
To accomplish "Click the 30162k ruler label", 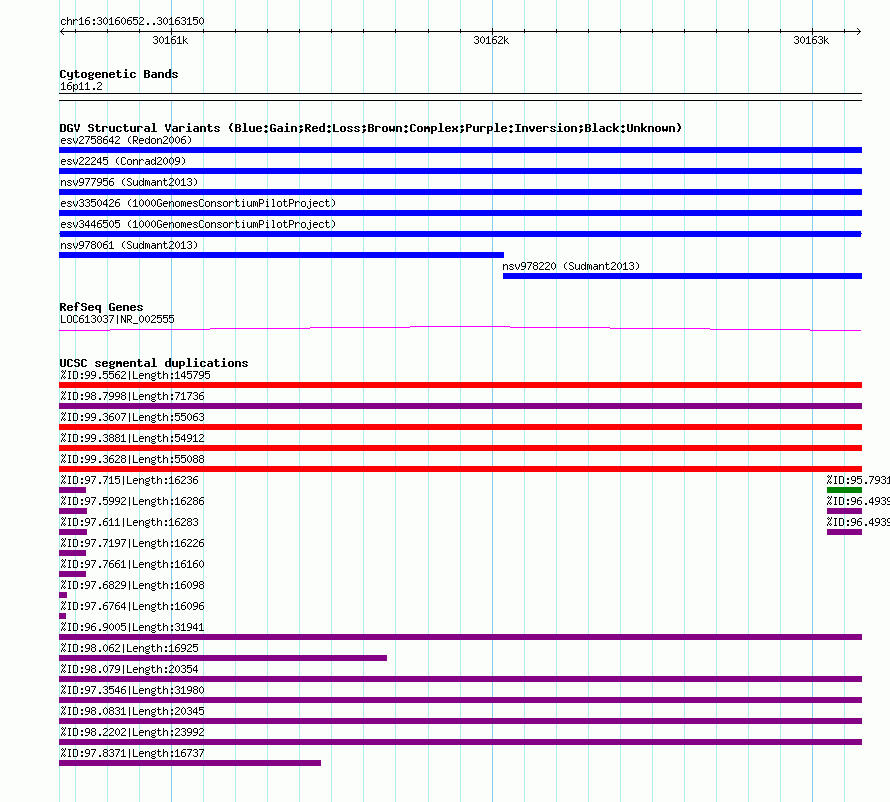I will 491,40.
